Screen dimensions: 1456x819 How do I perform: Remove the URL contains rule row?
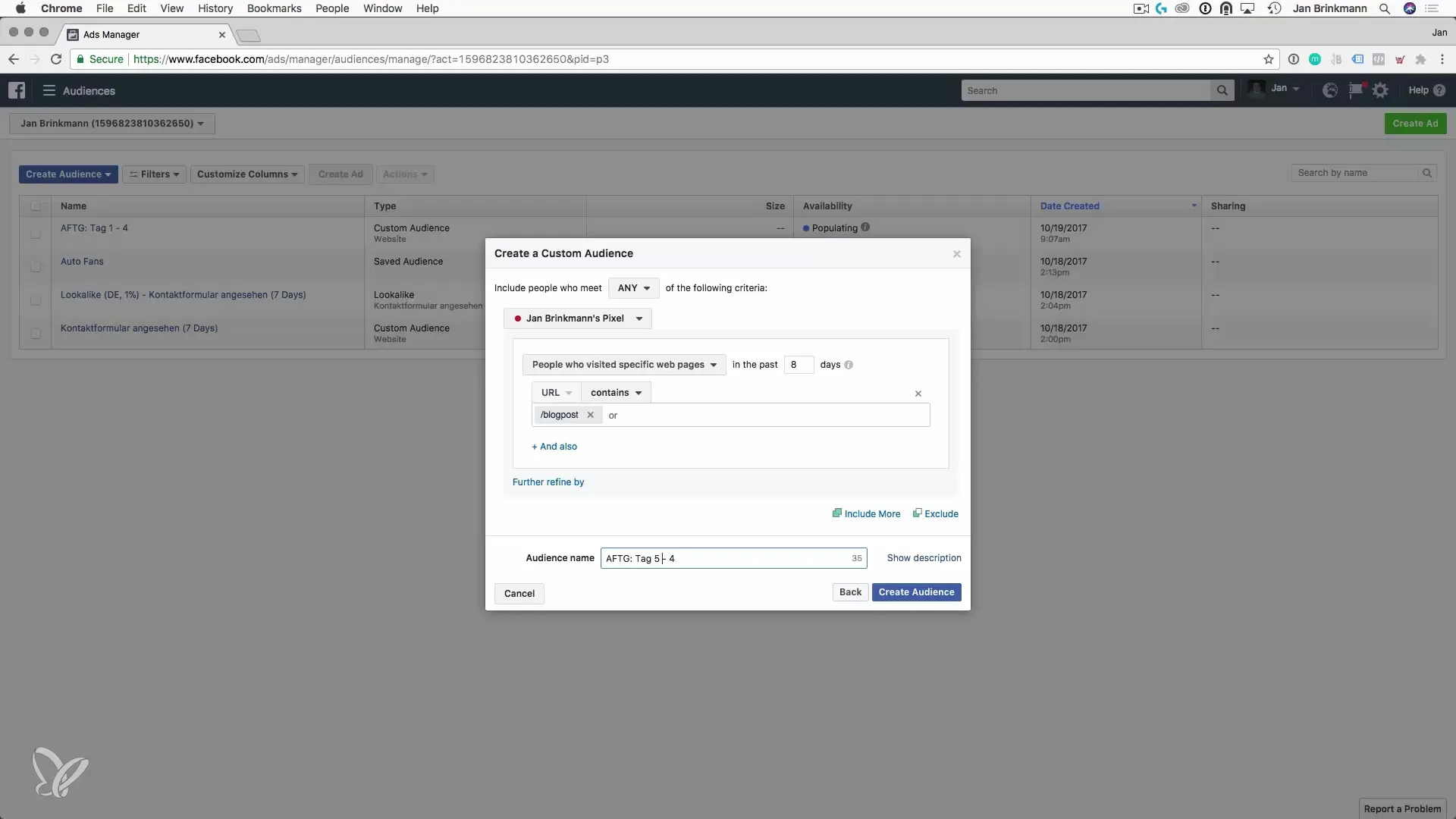918,394
